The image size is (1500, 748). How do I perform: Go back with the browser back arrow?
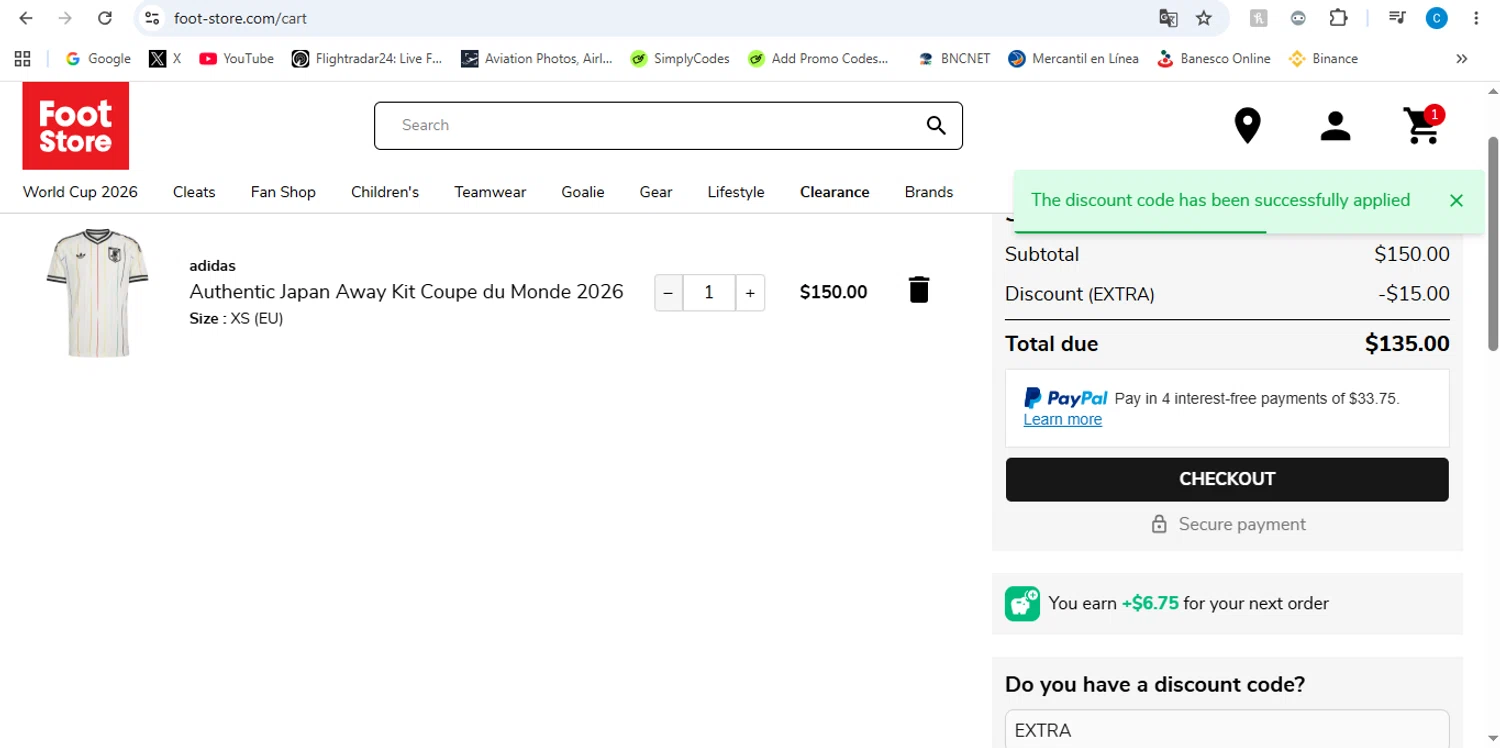(26, 18)
